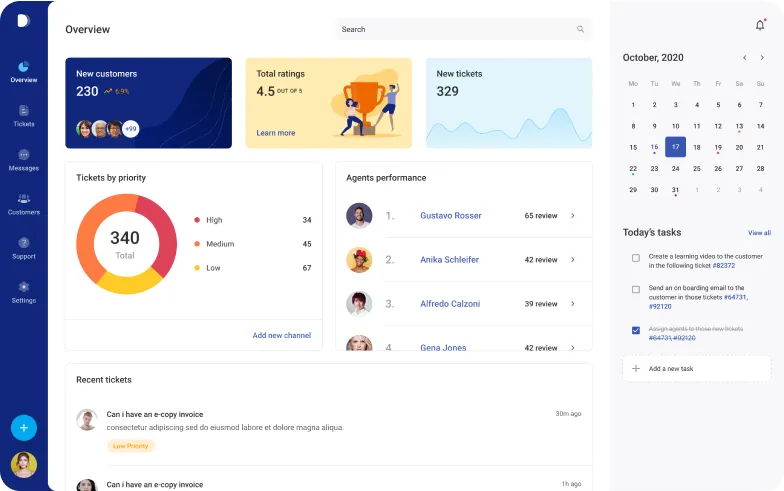Click Alfredo Calzoni's avatar

coord(359,304)
